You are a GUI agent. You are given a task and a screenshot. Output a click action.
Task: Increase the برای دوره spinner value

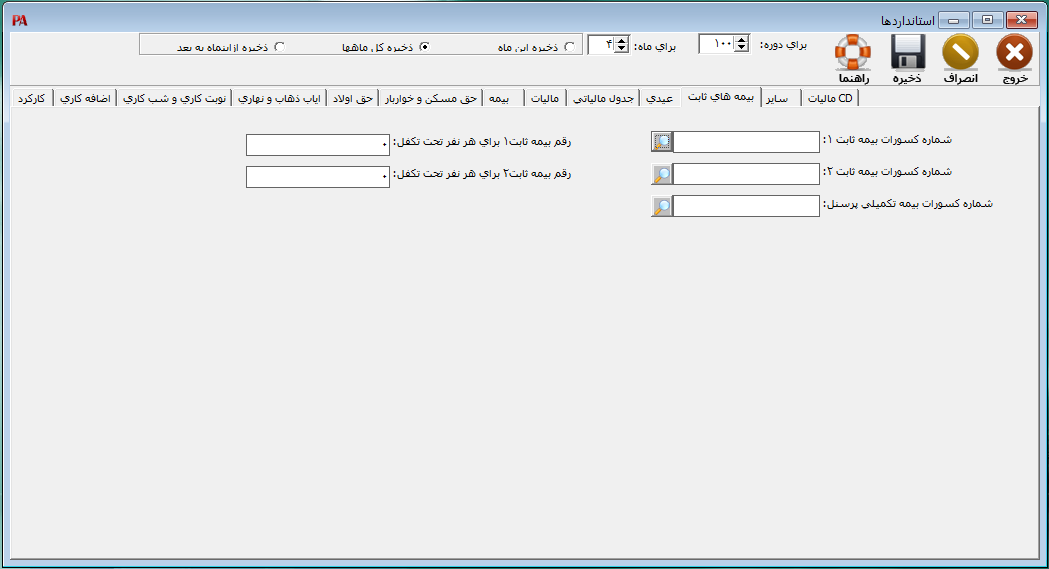pos(741,40)
